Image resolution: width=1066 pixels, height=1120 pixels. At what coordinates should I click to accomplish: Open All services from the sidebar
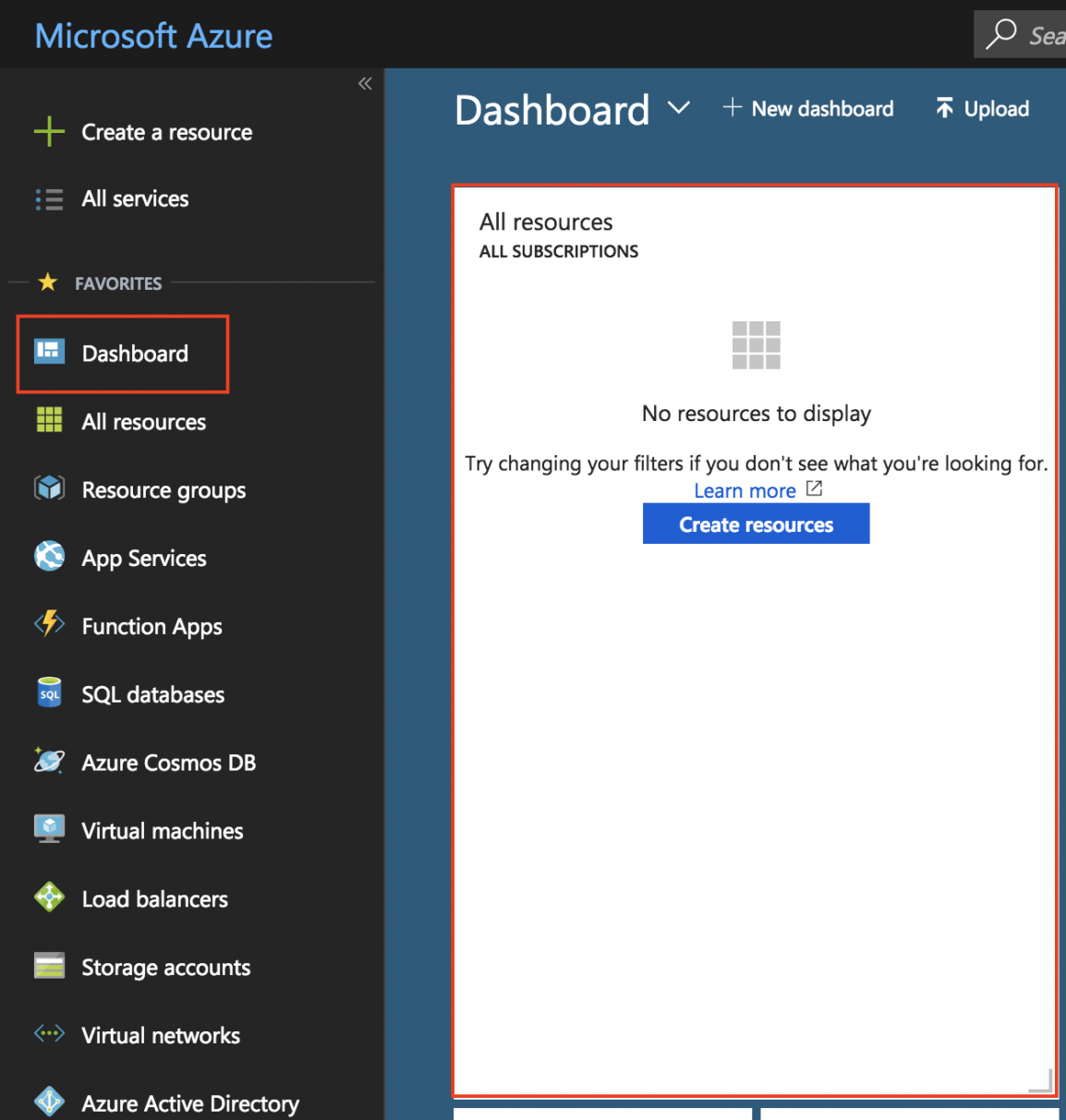click(x=135, y=199)
